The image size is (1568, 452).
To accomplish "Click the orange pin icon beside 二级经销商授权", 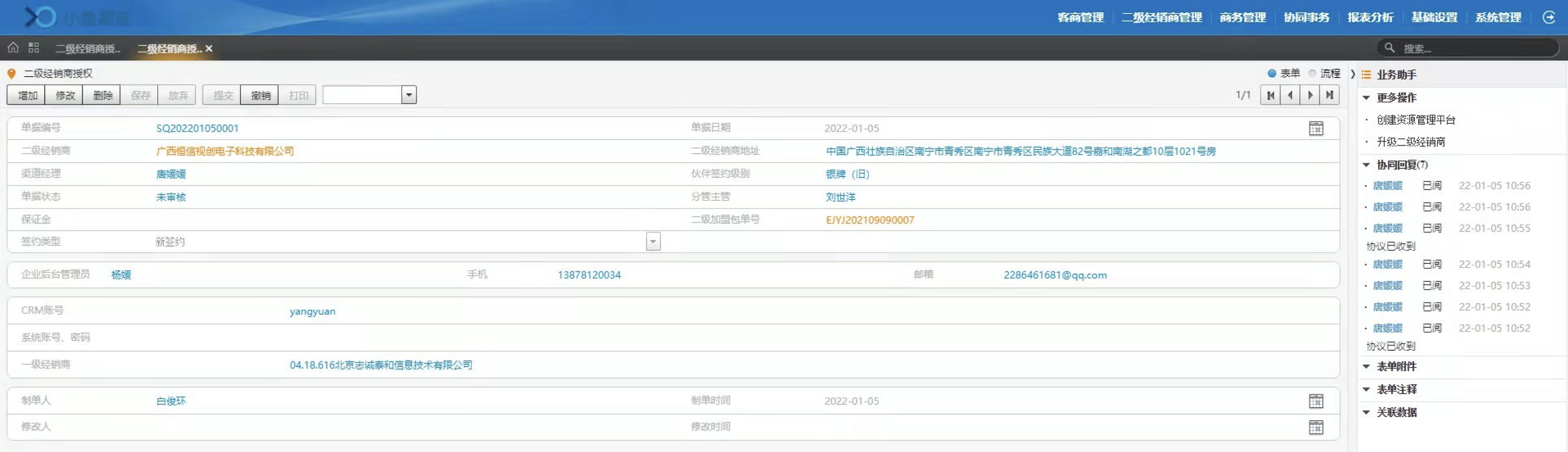I will click(11, 74).
